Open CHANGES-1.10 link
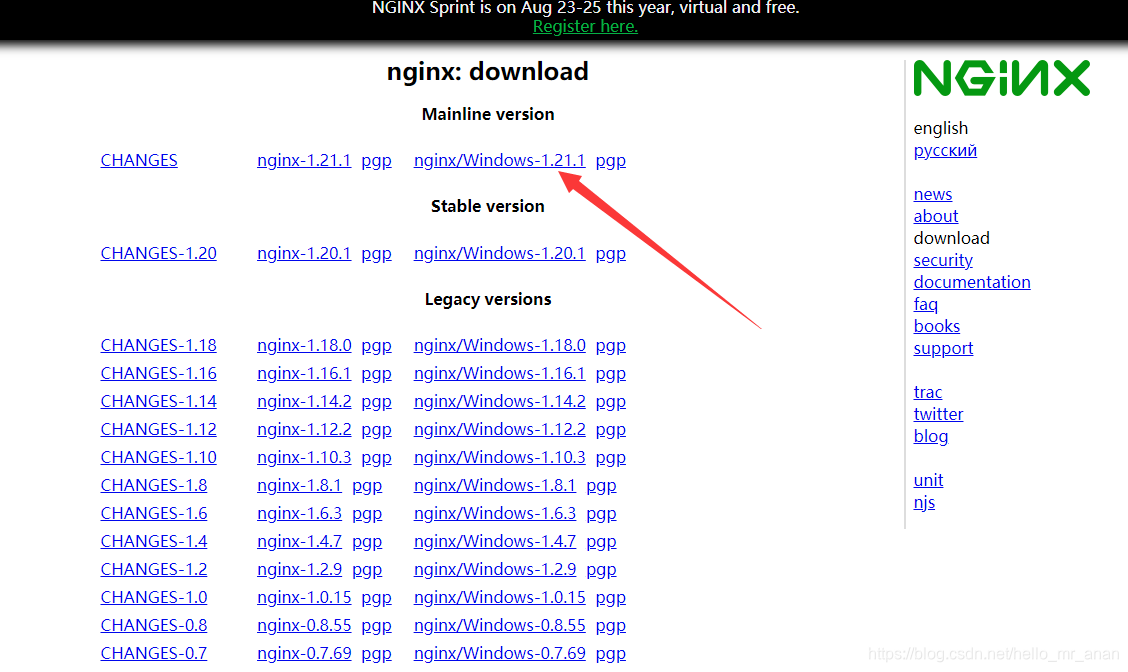 tap(158, 458)
